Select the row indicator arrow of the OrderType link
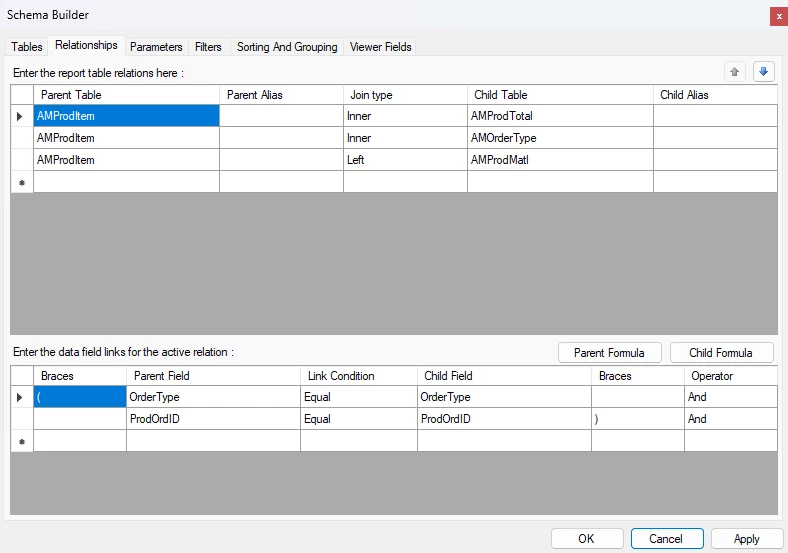Image resolution: width=788 pixels, height=553 pixels. (22, 397)
